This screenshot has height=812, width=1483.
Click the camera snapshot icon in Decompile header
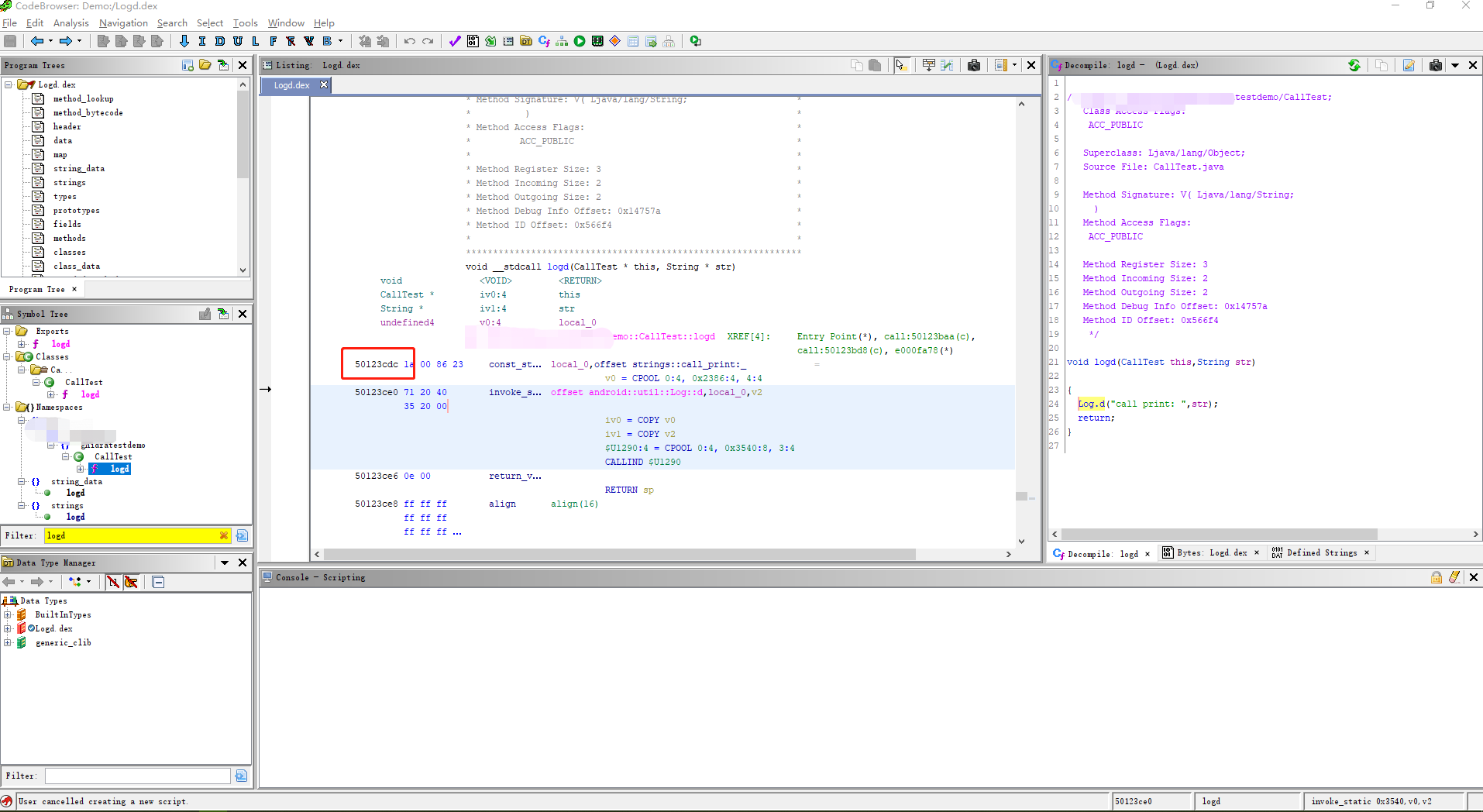[x=1436, y=65]
